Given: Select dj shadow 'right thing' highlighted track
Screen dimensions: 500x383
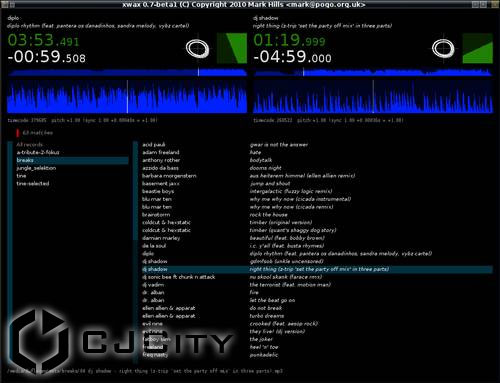Looking at the screenshot, I should (317, 269).
